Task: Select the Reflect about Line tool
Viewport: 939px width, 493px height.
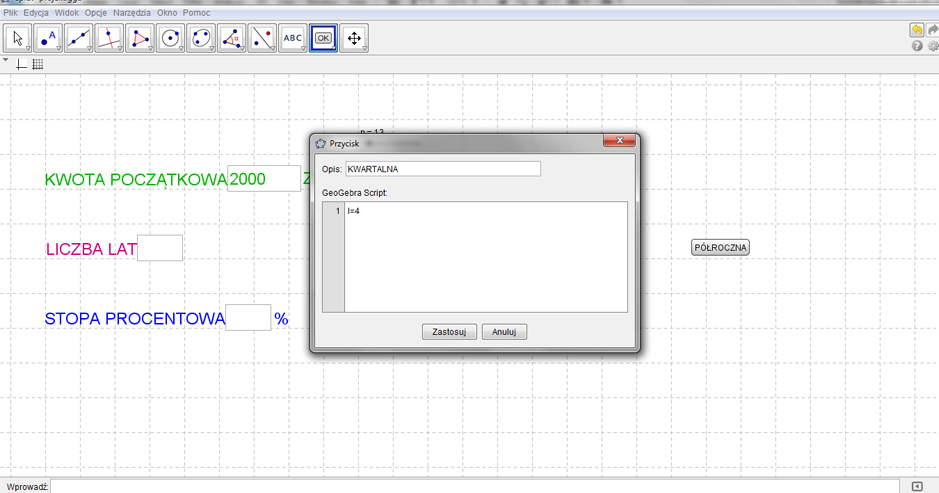Action: tap(262, 38)
